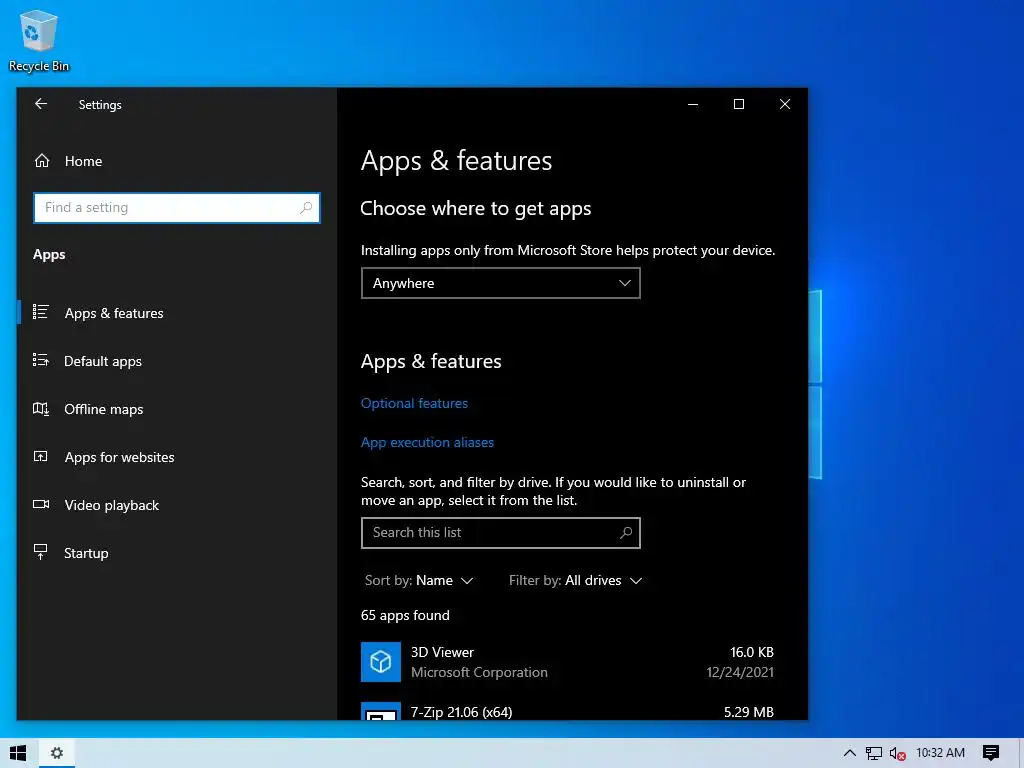The width and height of the screenshot is (1024, 768).
Task: Click the Apps for websites icon
Action: click(x=40, y=456)
